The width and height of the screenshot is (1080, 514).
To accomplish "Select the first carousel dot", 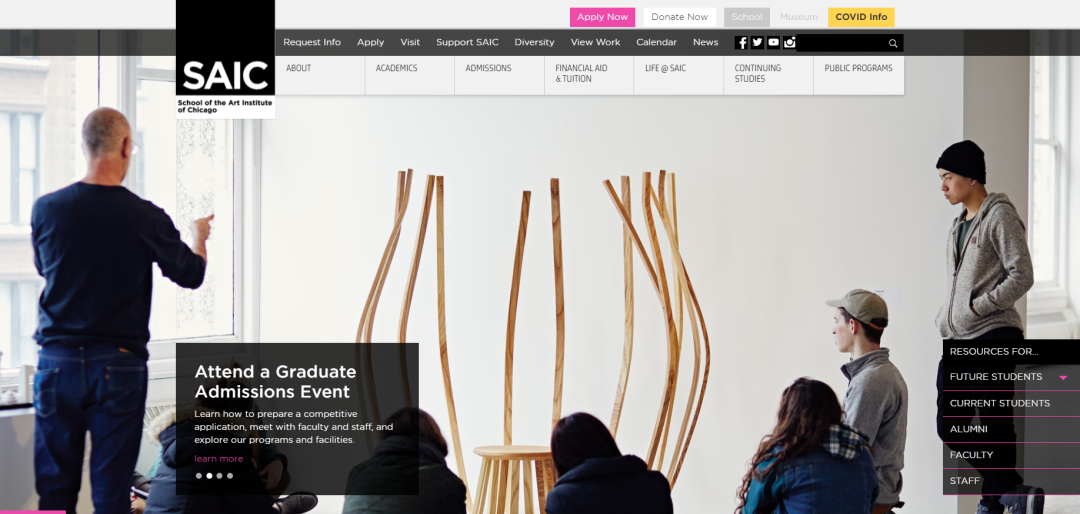I will pos(199,475).
